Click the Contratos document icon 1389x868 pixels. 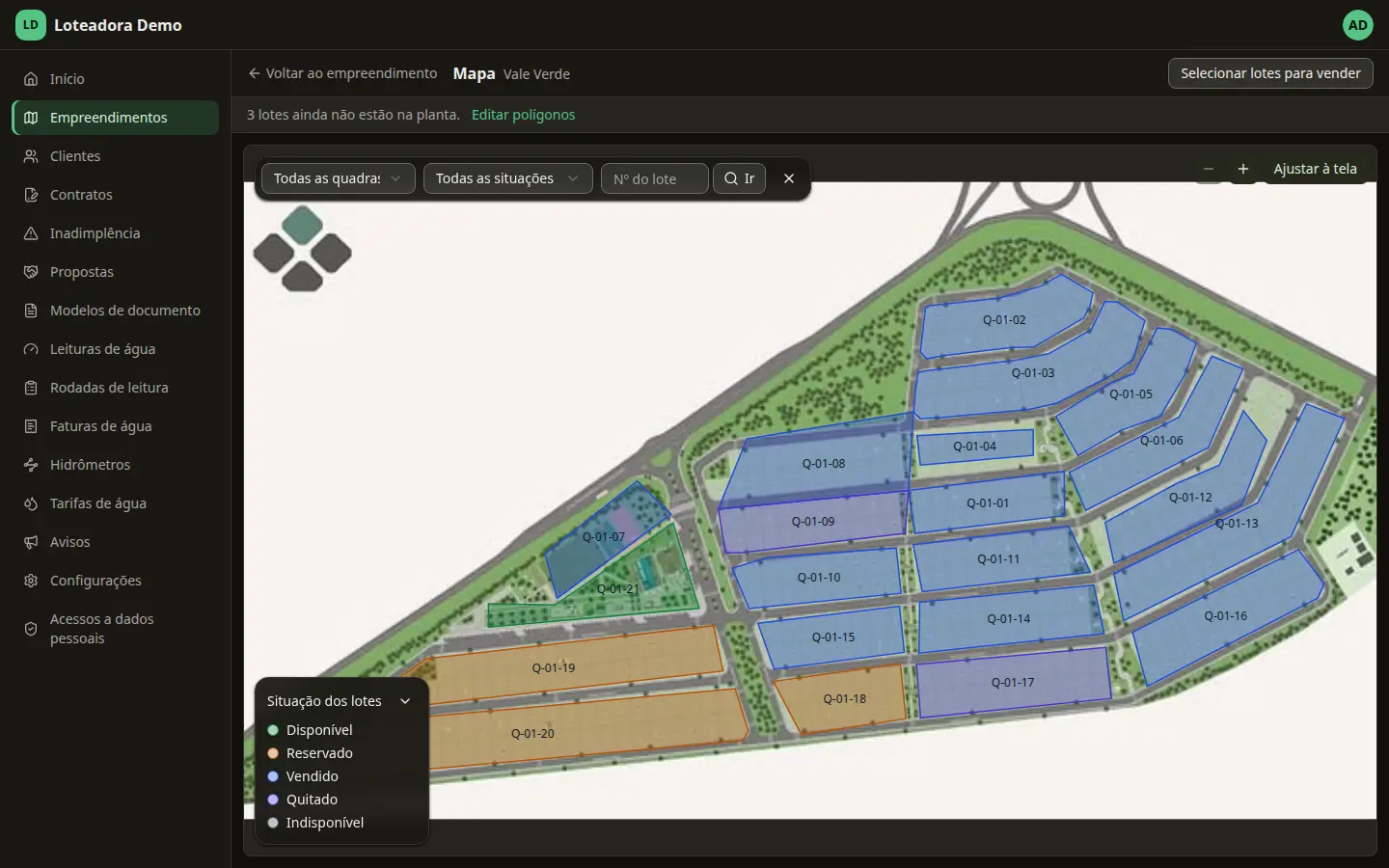(x=31, y=195)
